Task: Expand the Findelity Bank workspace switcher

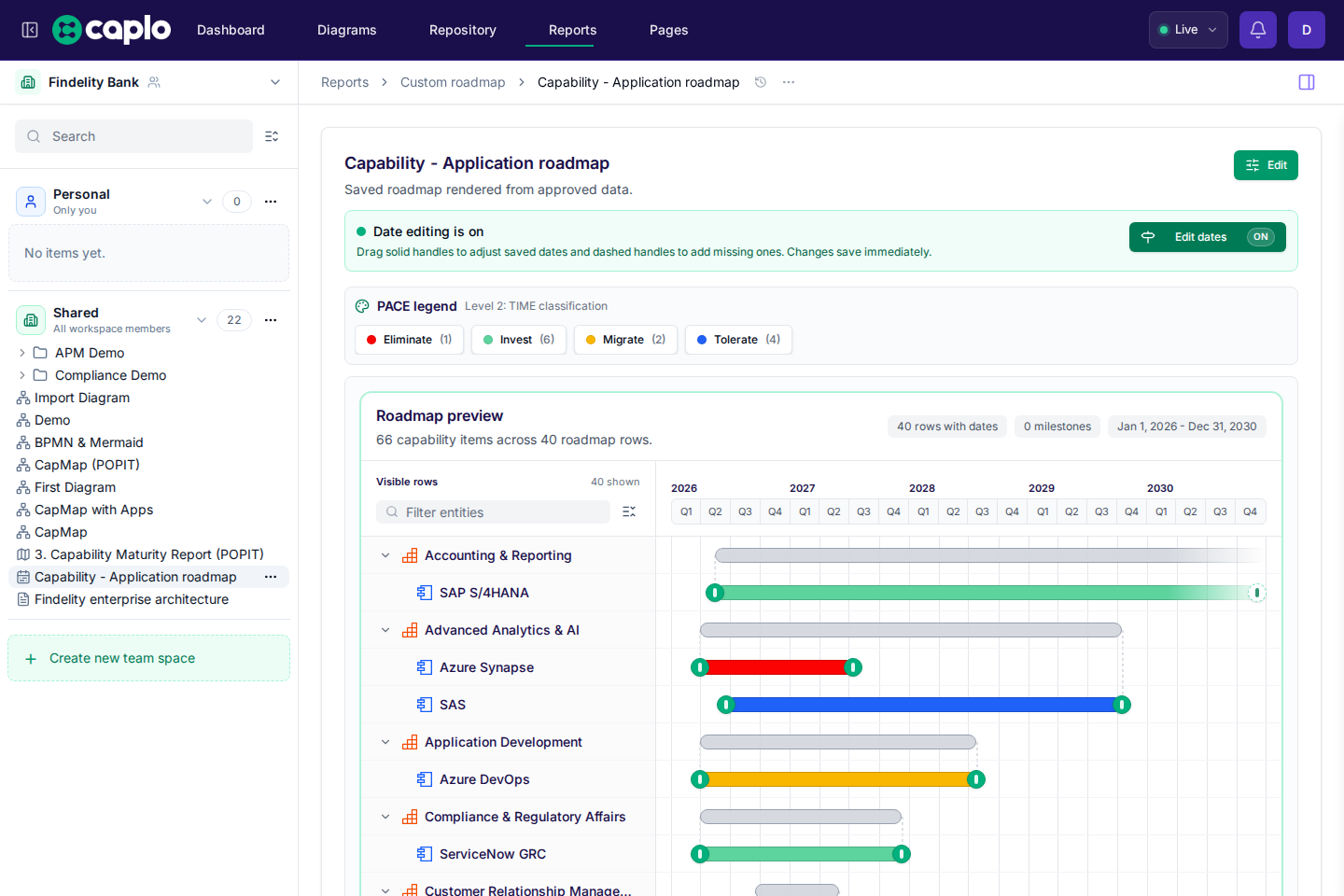Action: (275, 82)
